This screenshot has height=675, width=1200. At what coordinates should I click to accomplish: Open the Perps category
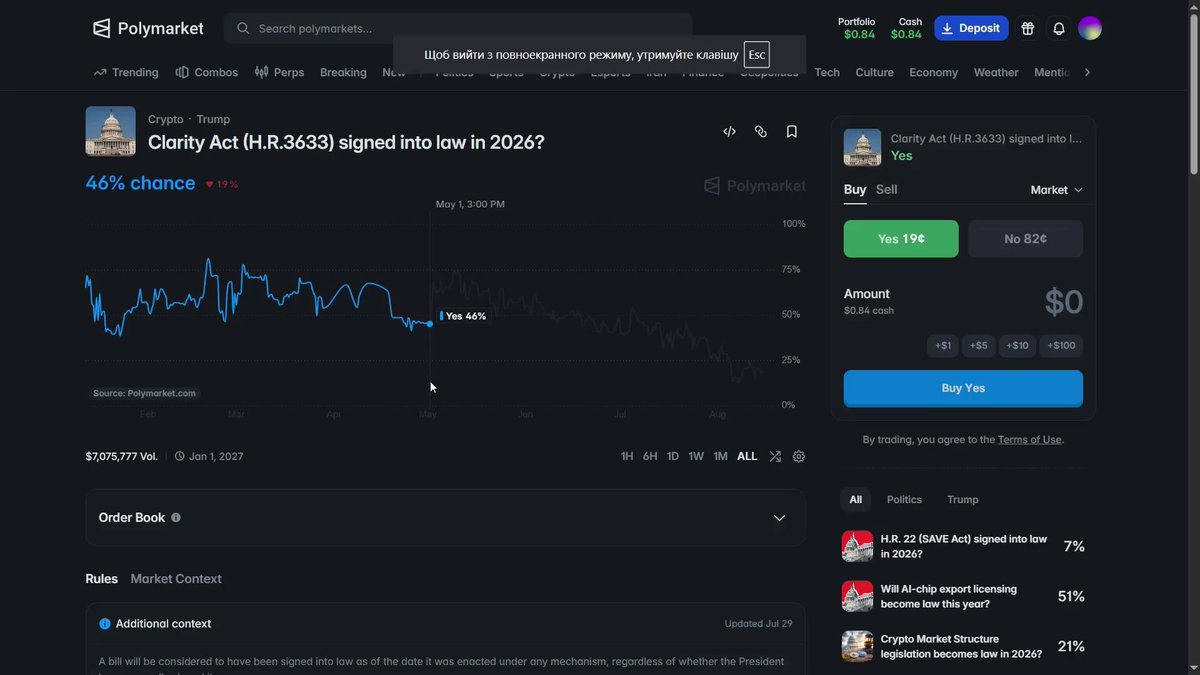(280, 72)
